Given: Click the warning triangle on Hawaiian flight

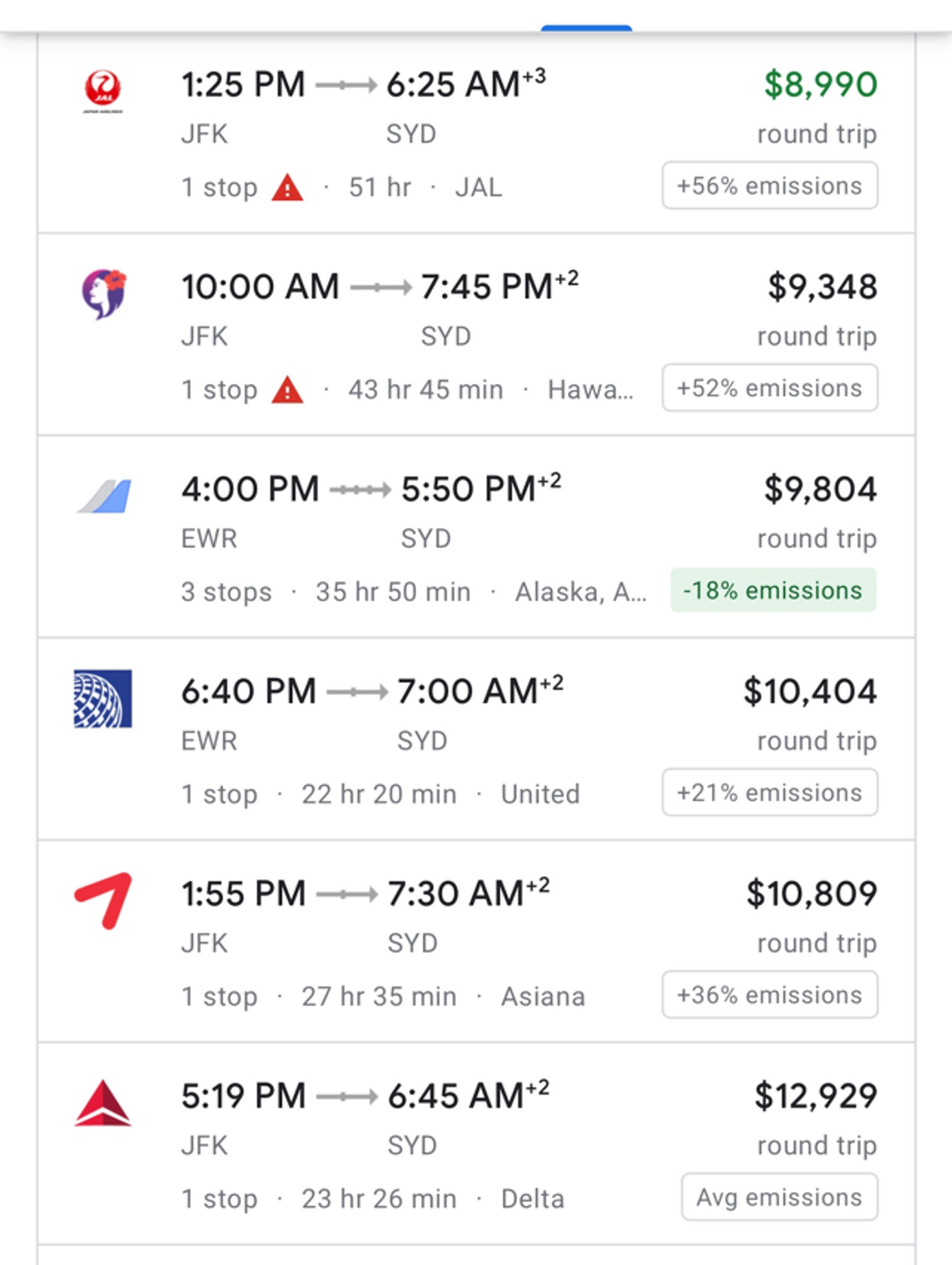Looking at the screenshot, I should pyautogui.click(x=287, y=390).
